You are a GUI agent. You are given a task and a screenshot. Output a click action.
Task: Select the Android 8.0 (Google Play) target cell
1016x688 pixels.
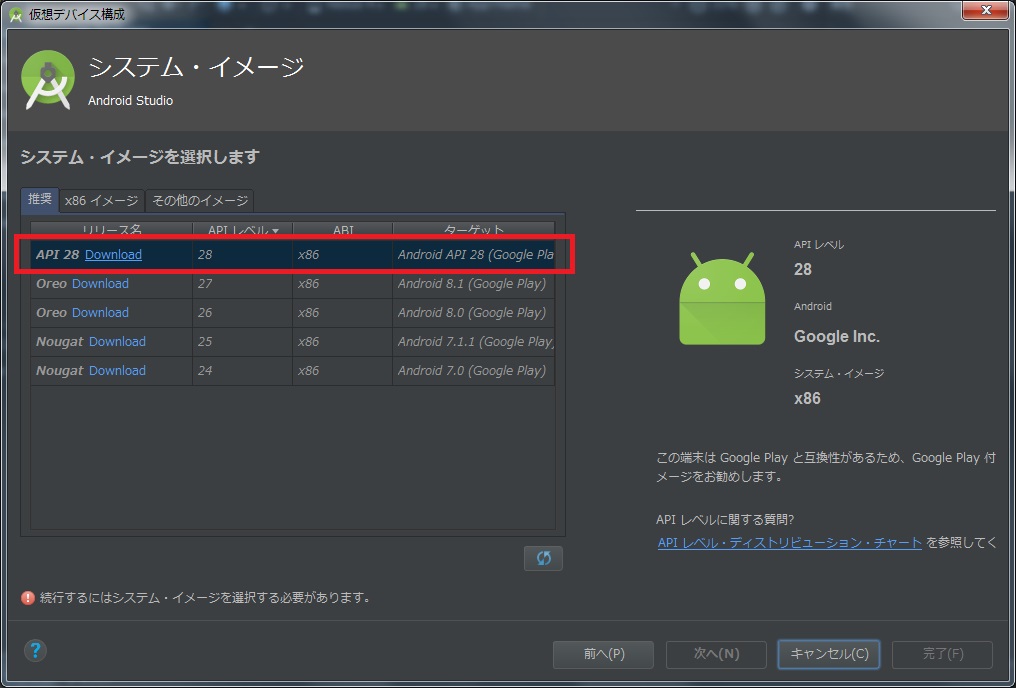click(x=474, y=313)
